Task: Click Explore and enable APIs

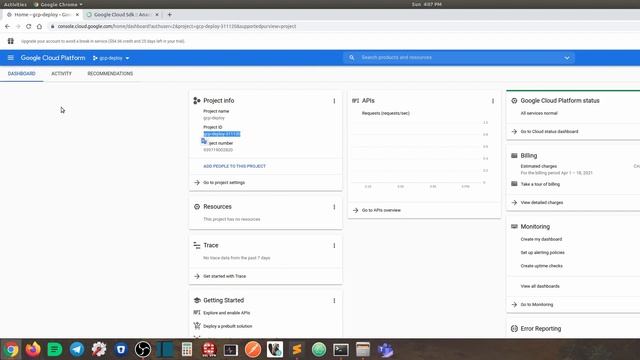Action: [x=227, y=313]
